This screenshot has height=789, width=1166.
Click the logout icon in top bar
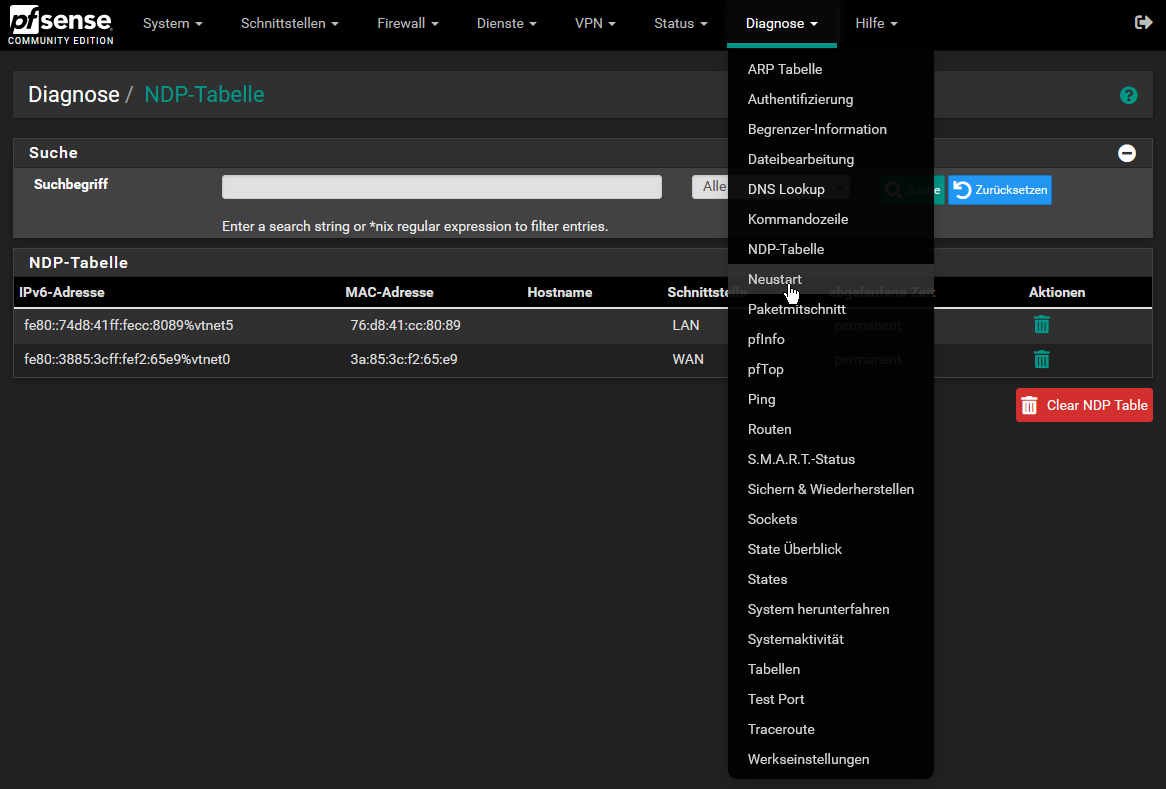coord(1144,23)
